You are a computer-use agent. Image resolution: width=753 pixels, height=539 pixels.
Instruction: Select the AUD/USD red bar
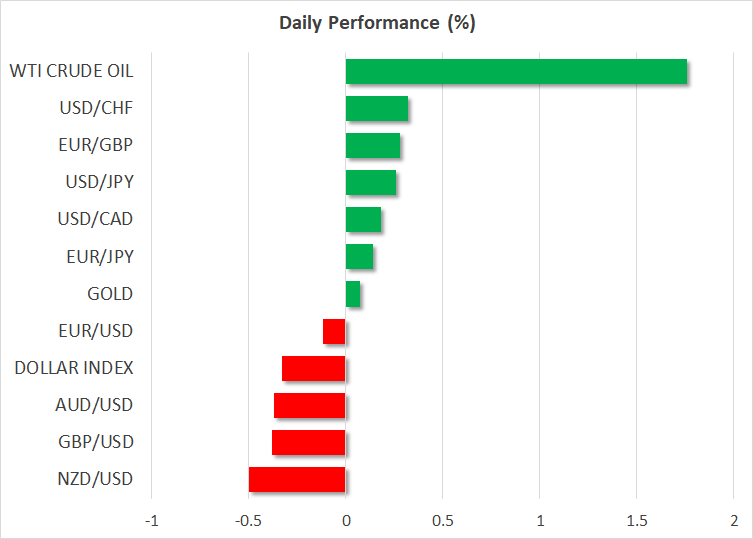(310, 405)
